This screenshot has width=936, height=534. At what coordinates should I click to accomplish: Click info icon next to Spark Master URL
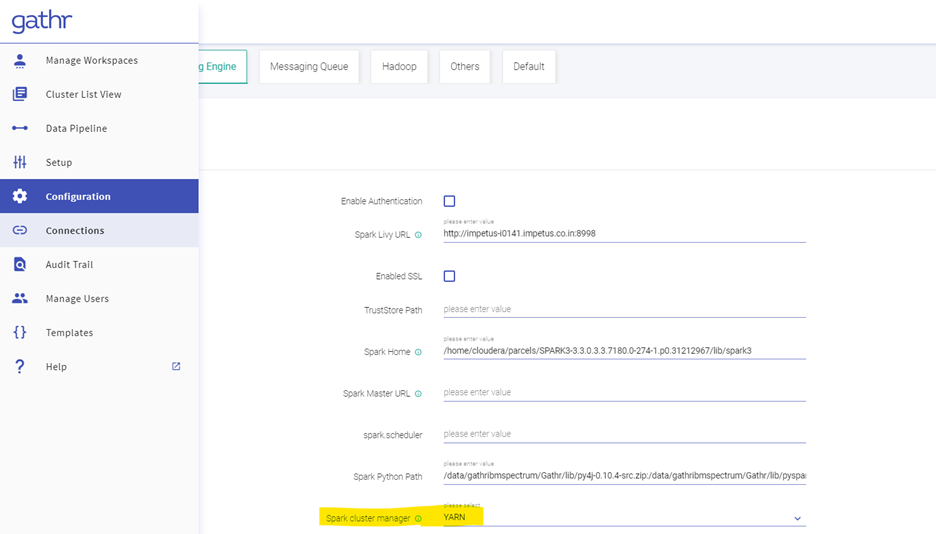click(x=418, y=394)
